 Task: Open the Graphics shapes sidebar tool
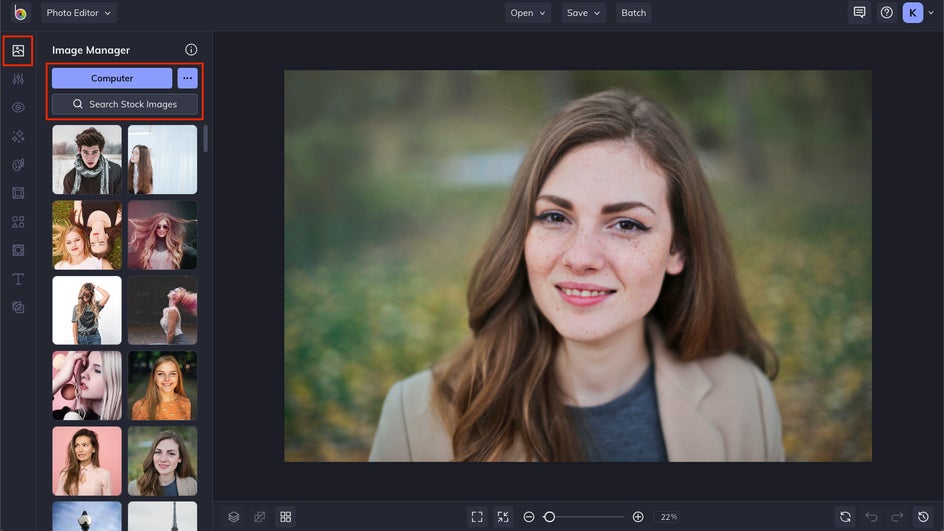(18, 222)
